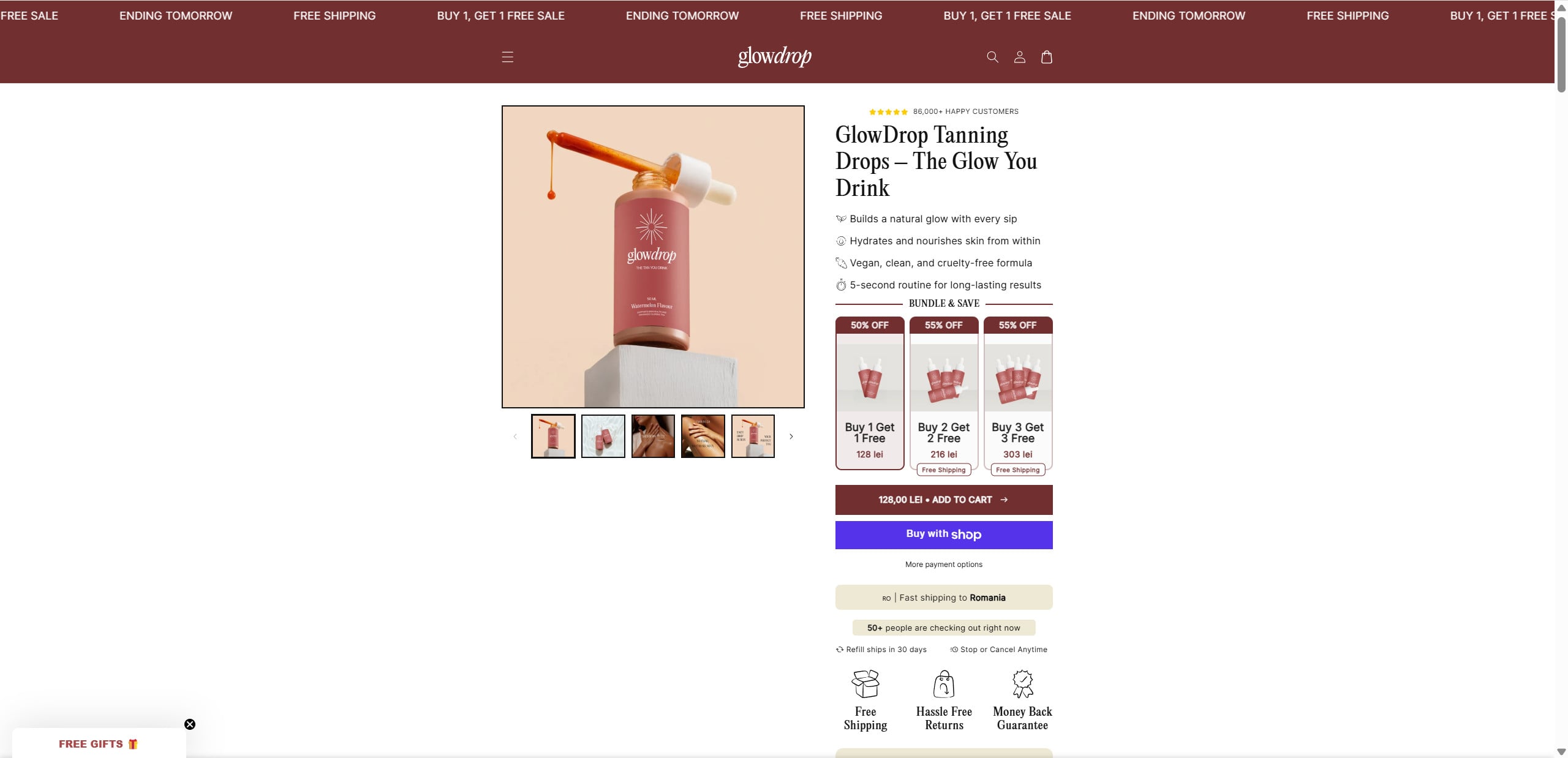1568x758 pixels.
Task: Show next product thumbnails with right chevron
Action: coord(791,437)
